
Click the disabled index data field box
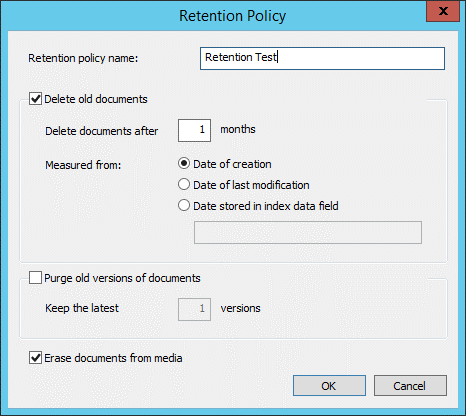[308, 232]
